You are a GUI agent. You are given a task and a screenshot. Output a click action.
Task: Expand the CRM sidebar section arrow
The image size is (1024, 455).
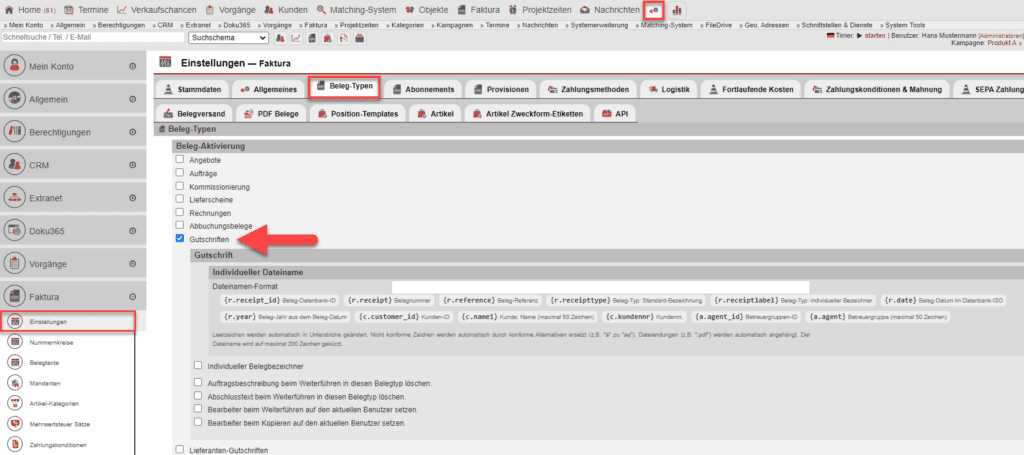click(133, 165)
